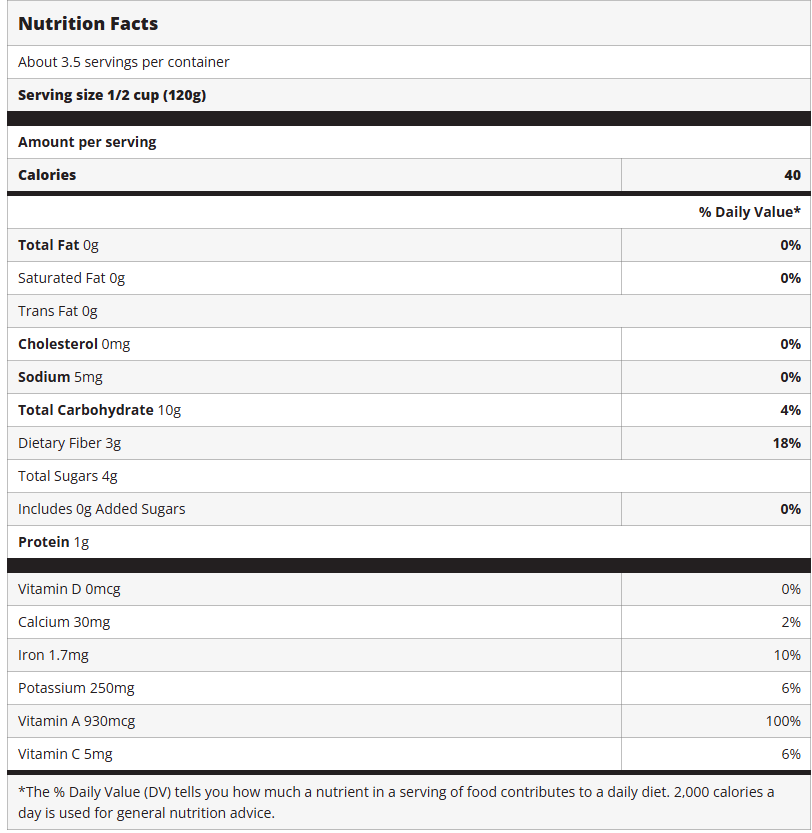Click Dietary Fiber 18% value
This screenshot has height=833, width=812.
(786, 443)
